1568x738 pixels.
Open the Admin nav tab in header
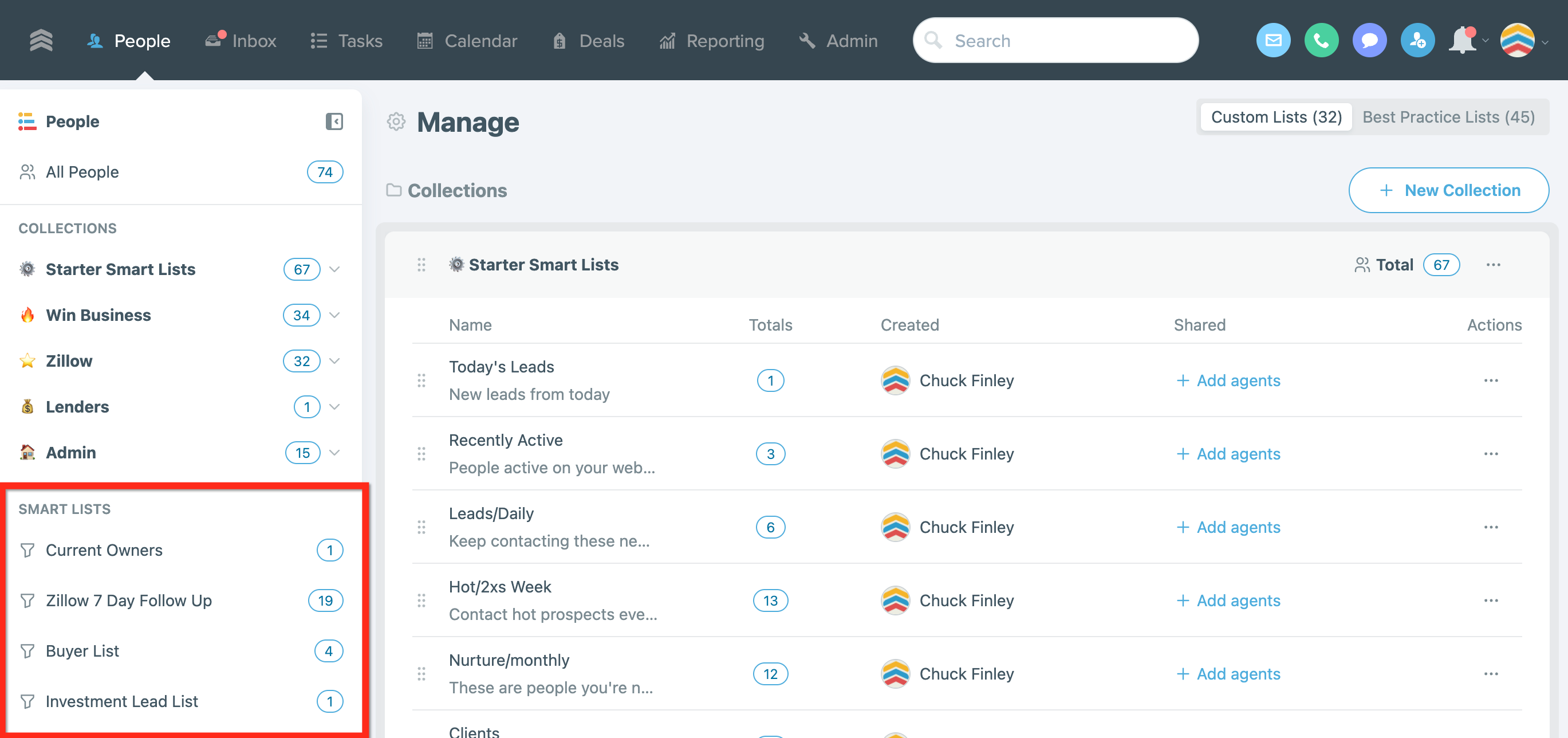point(838,41)
